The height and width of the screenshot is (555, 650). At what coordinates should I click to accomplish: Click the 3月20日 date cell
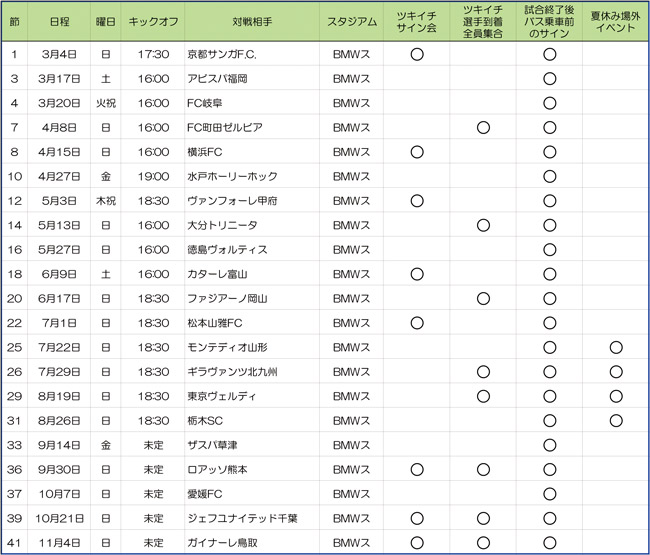click(59, 103)
